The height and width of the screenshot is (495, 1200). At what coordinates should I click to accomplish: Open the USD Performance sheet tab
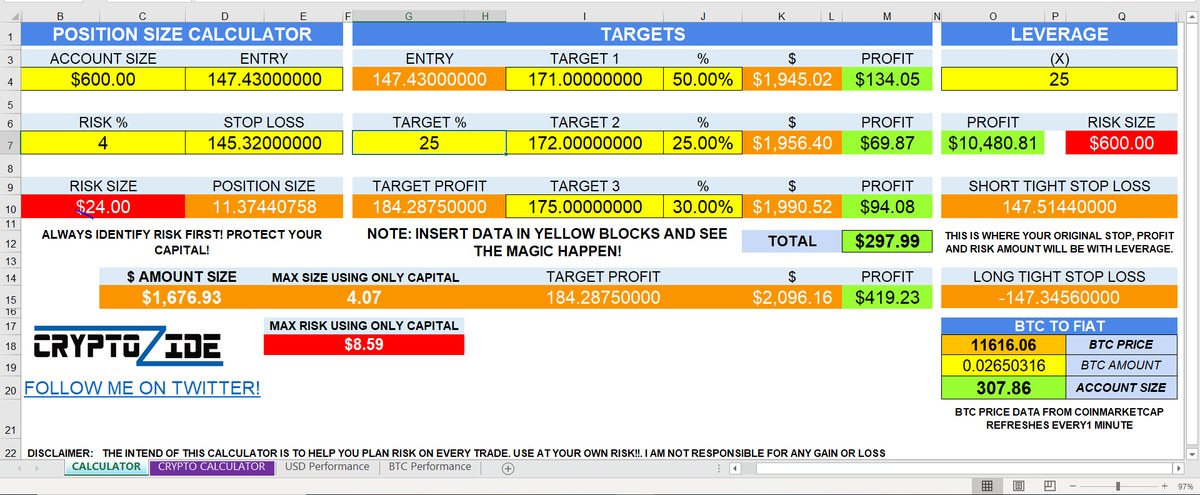[x=327, y=467]
